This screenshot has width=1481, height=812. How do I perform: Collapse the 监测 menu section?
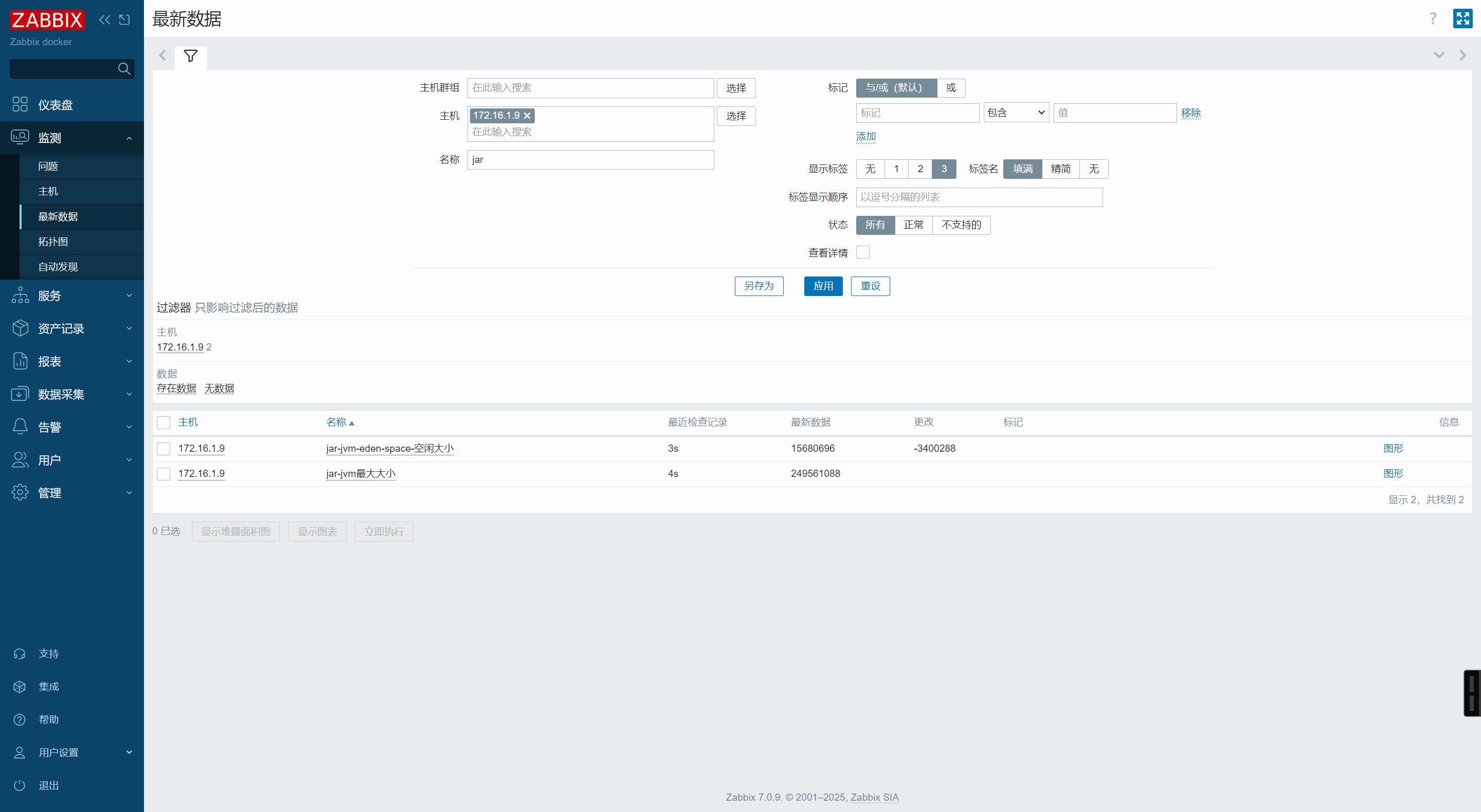[130, 138]
